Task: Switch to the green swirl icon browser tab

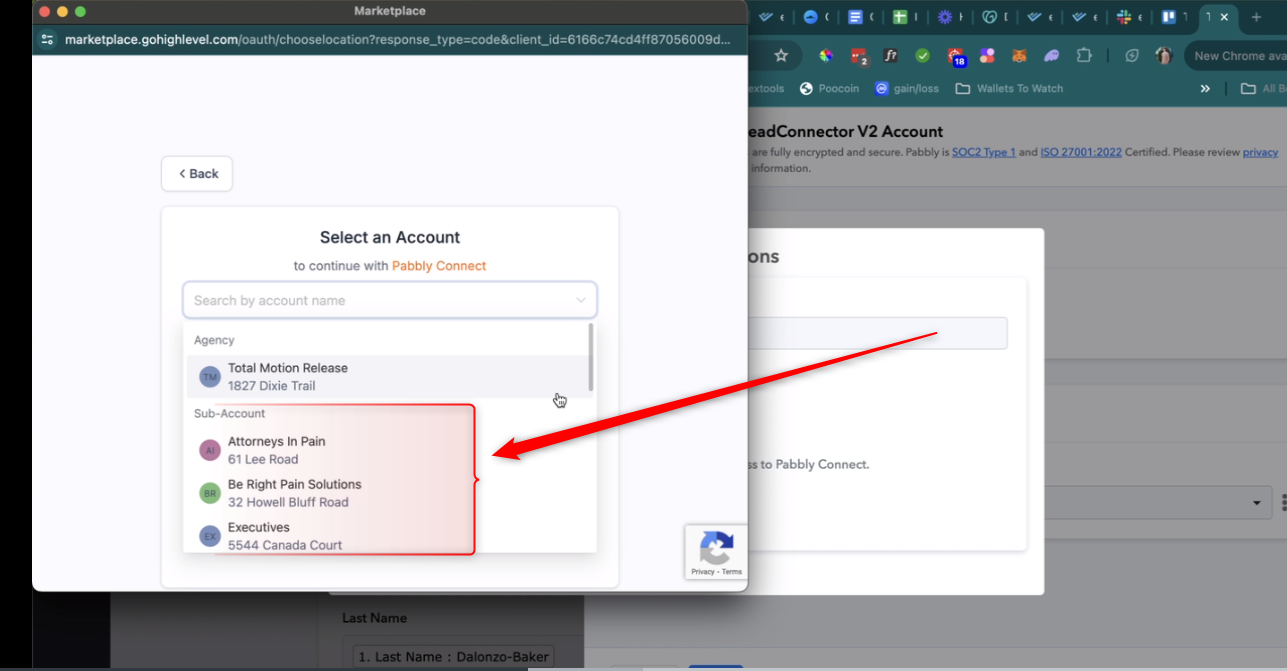Action: [x=996, y=16]
